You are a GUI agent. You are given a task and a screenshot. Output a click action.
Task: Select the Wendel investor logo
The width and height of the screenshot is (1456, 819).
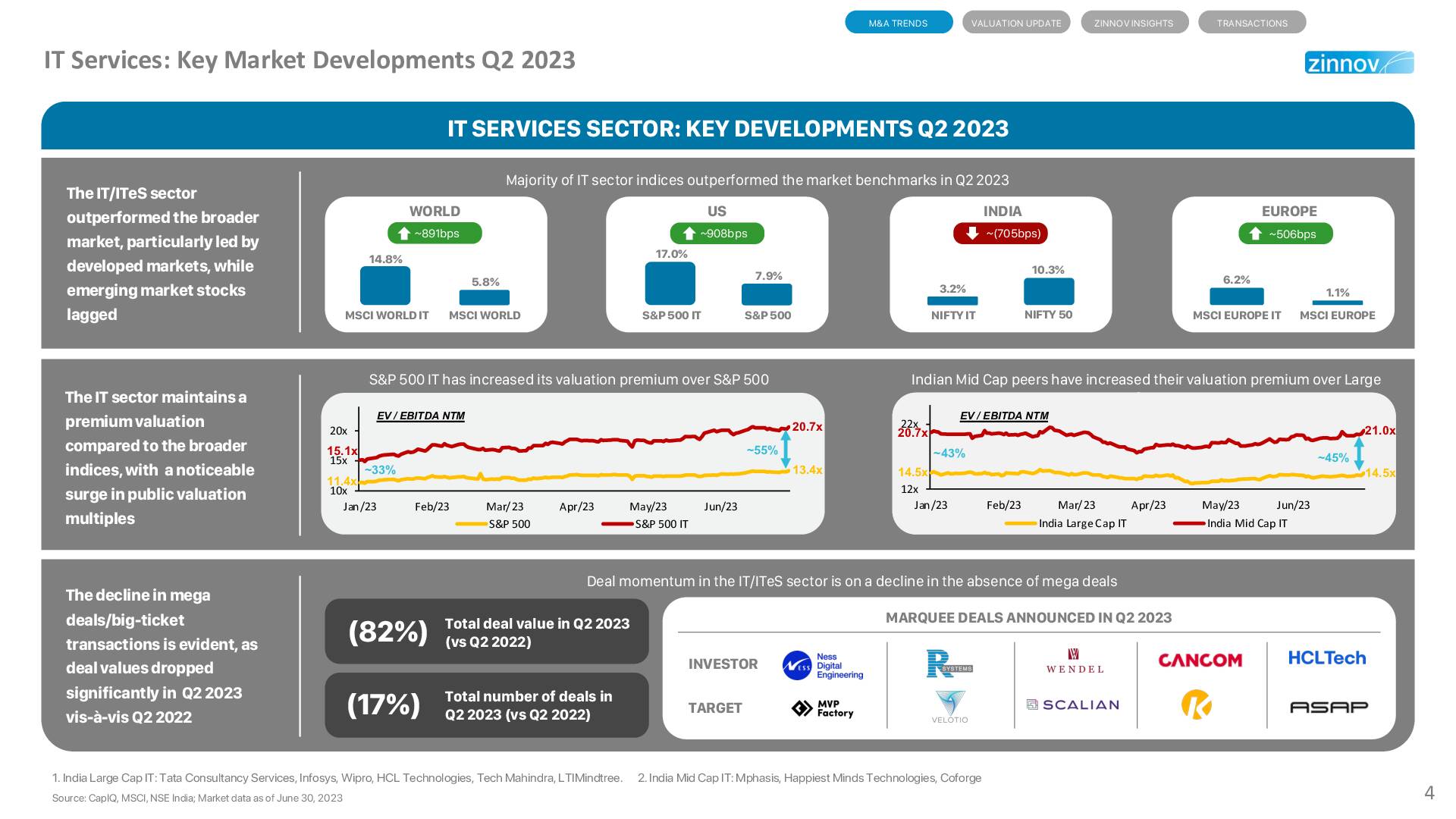pos(1075,661)
